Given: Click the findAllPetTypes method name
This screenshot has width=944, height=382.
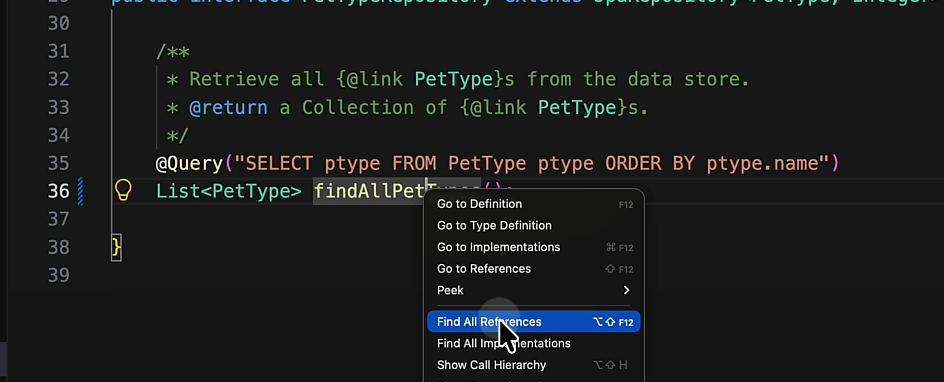Looking at the screenshot, I should (x=397, y=191).
